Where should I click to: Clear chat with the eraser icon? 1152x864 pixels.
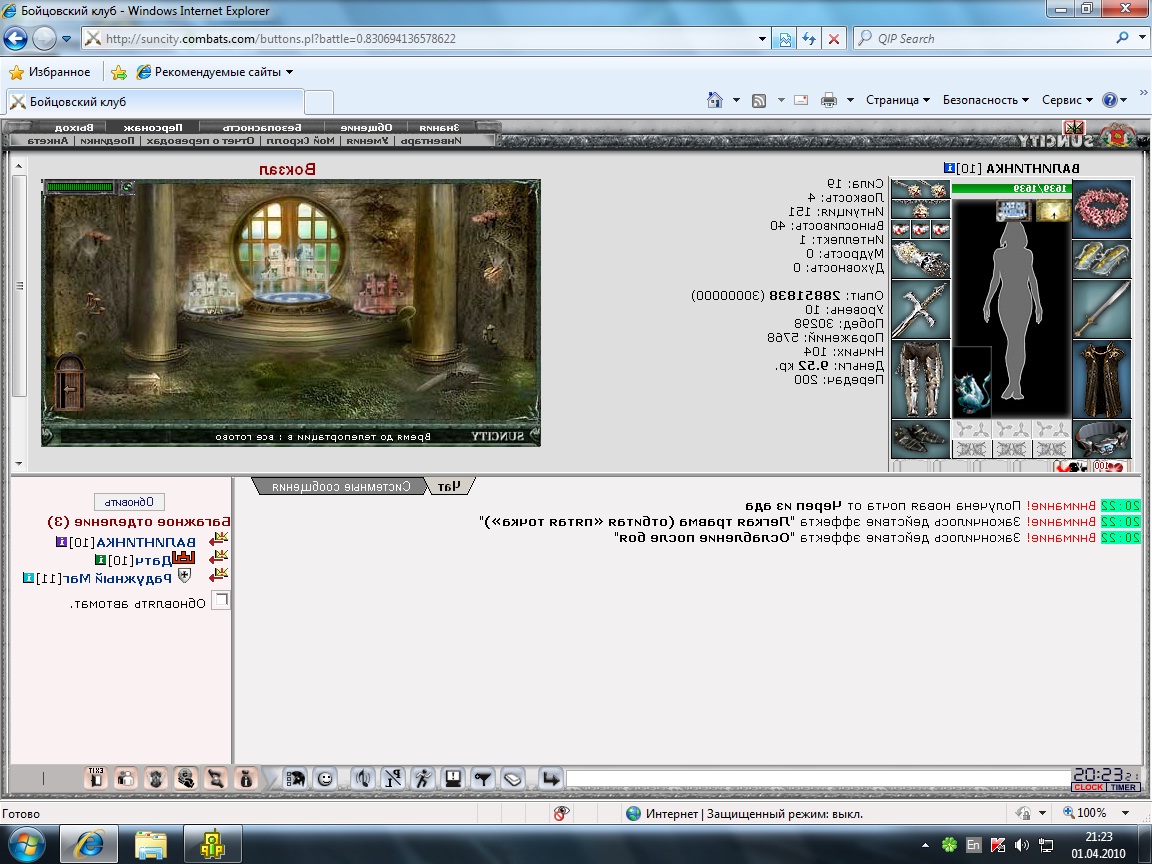tap(513, 778)
